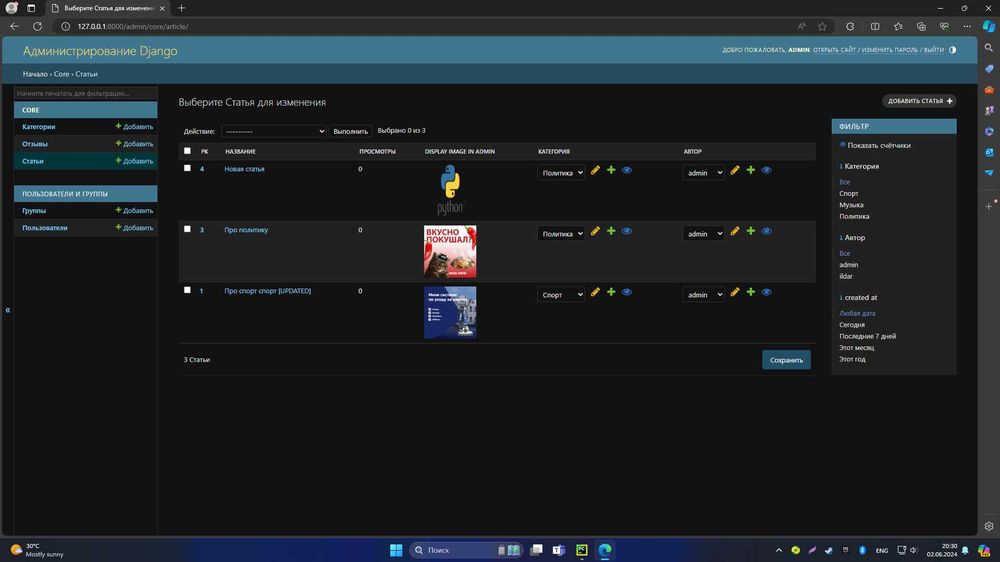
Task: Check the box for Новая статья row
Action: 187,168
